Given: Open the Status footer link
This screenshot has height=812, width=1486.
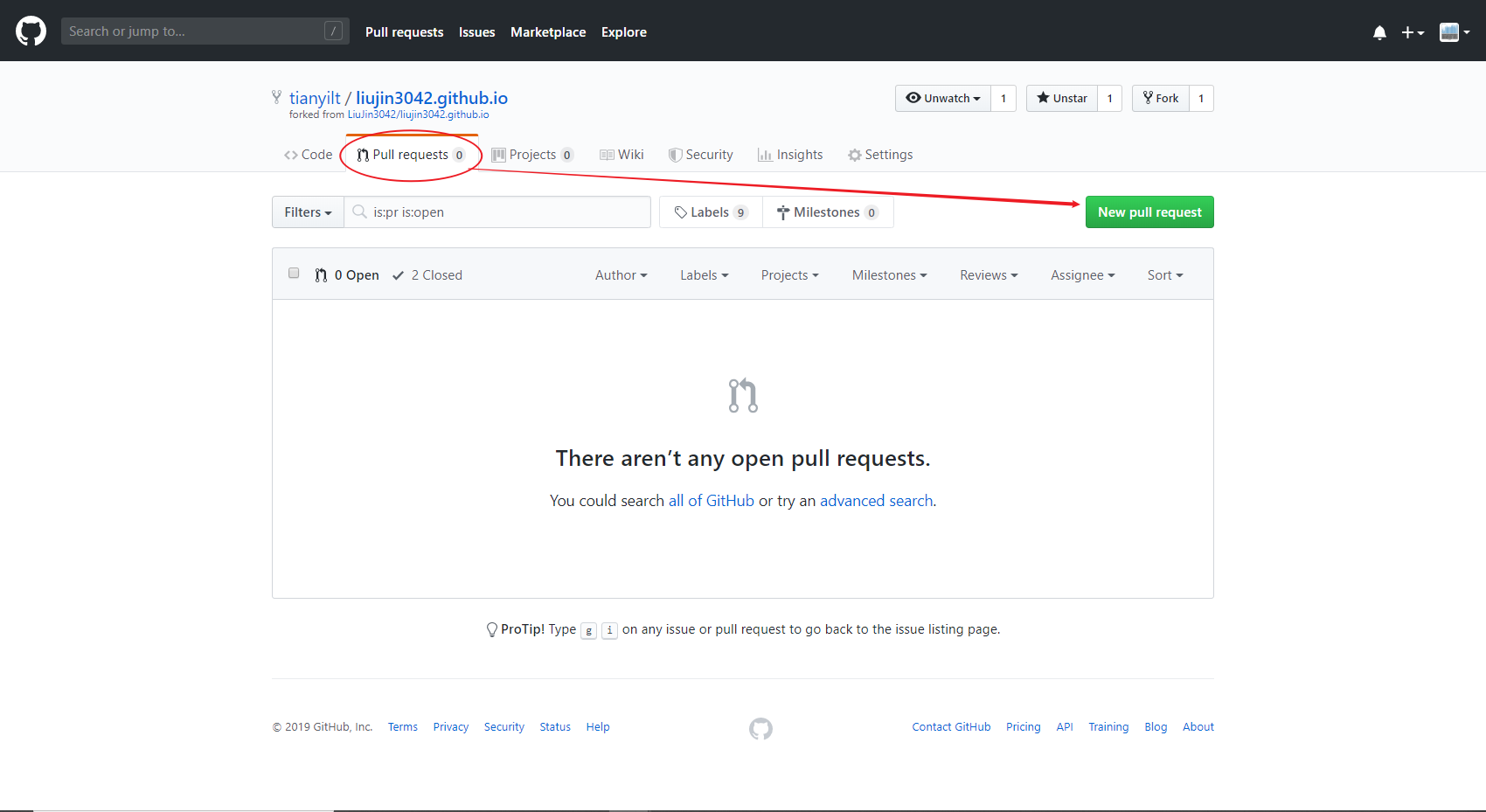Looking at the screenshot, I should coord(555,727).
